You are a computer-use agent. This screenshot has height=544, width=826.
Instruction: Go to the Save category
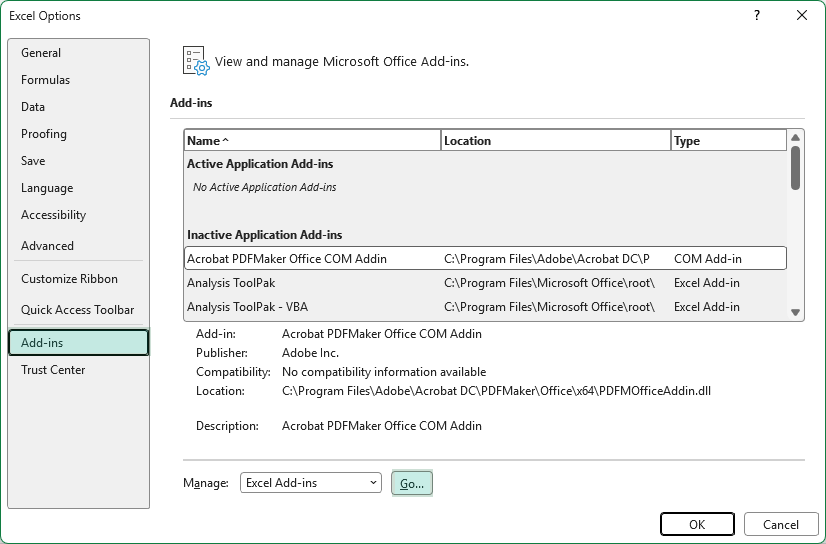78,161
